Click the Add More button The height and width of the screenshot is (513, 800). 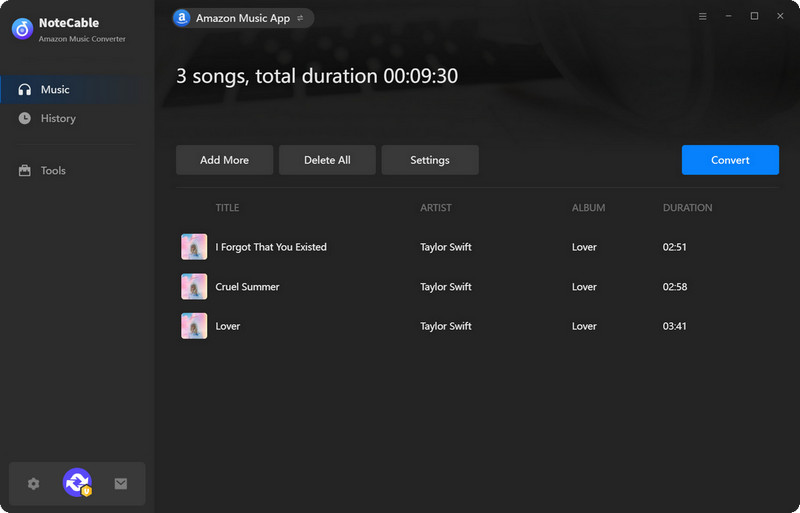pyautogui.click(x=224, y=160)
